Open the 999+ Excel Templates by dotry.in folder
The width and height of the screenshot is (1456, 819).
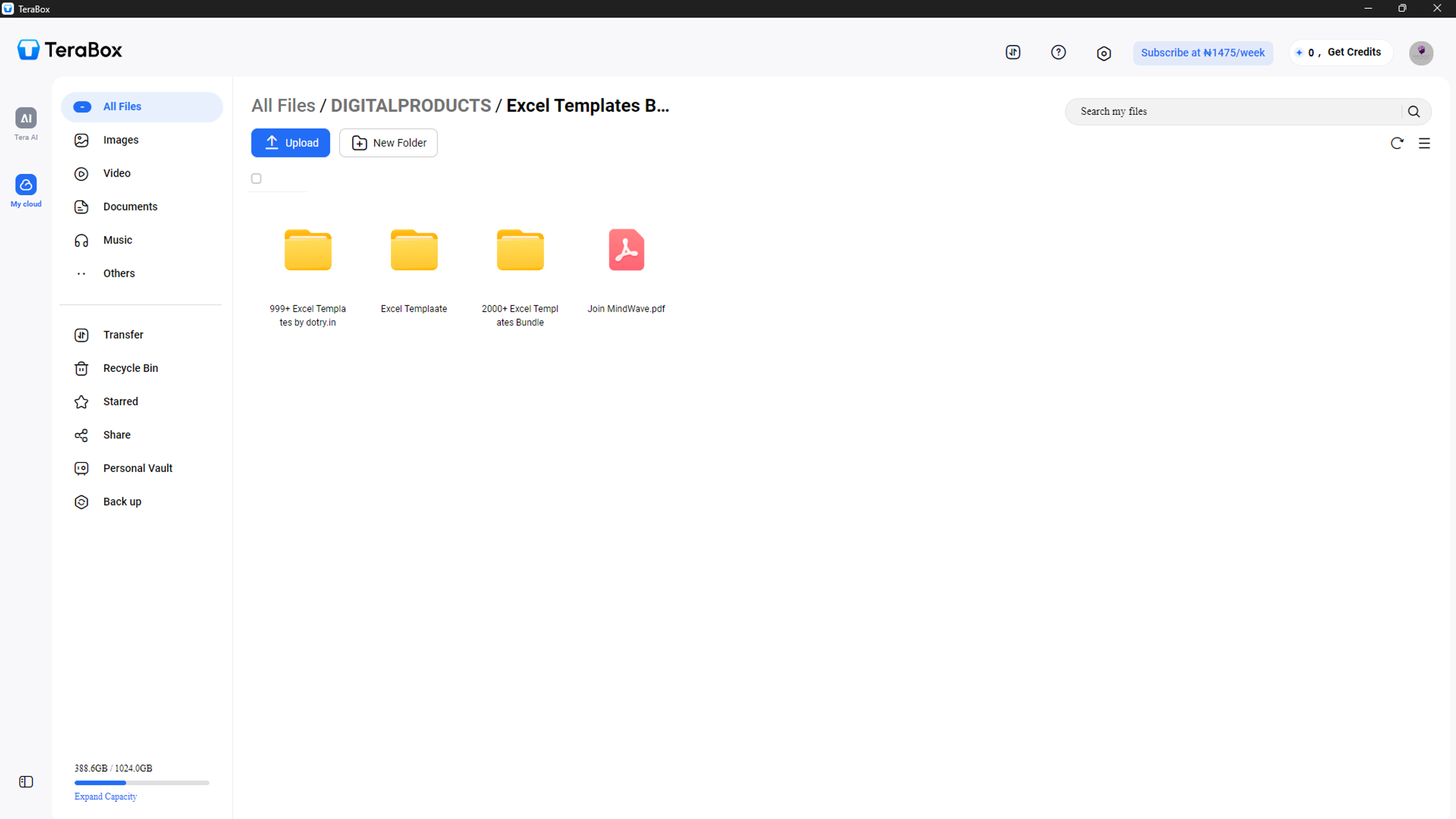coord(308,279)
